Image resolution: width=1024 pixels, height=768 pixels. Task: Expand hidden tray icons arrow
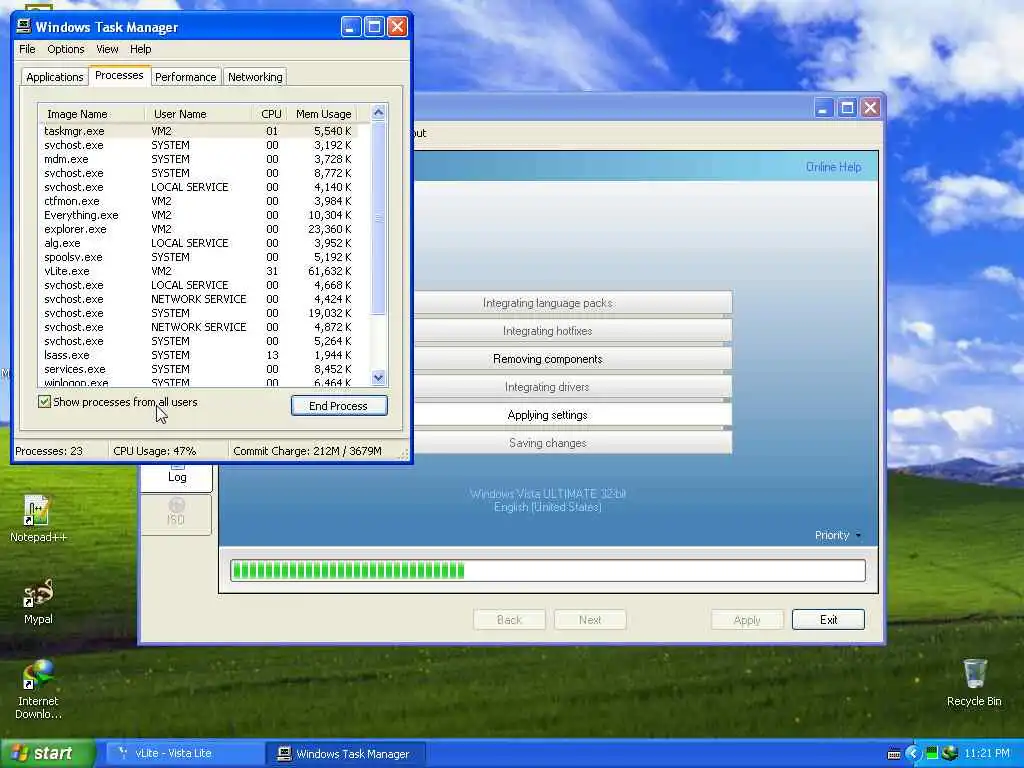tap(912, 754)
